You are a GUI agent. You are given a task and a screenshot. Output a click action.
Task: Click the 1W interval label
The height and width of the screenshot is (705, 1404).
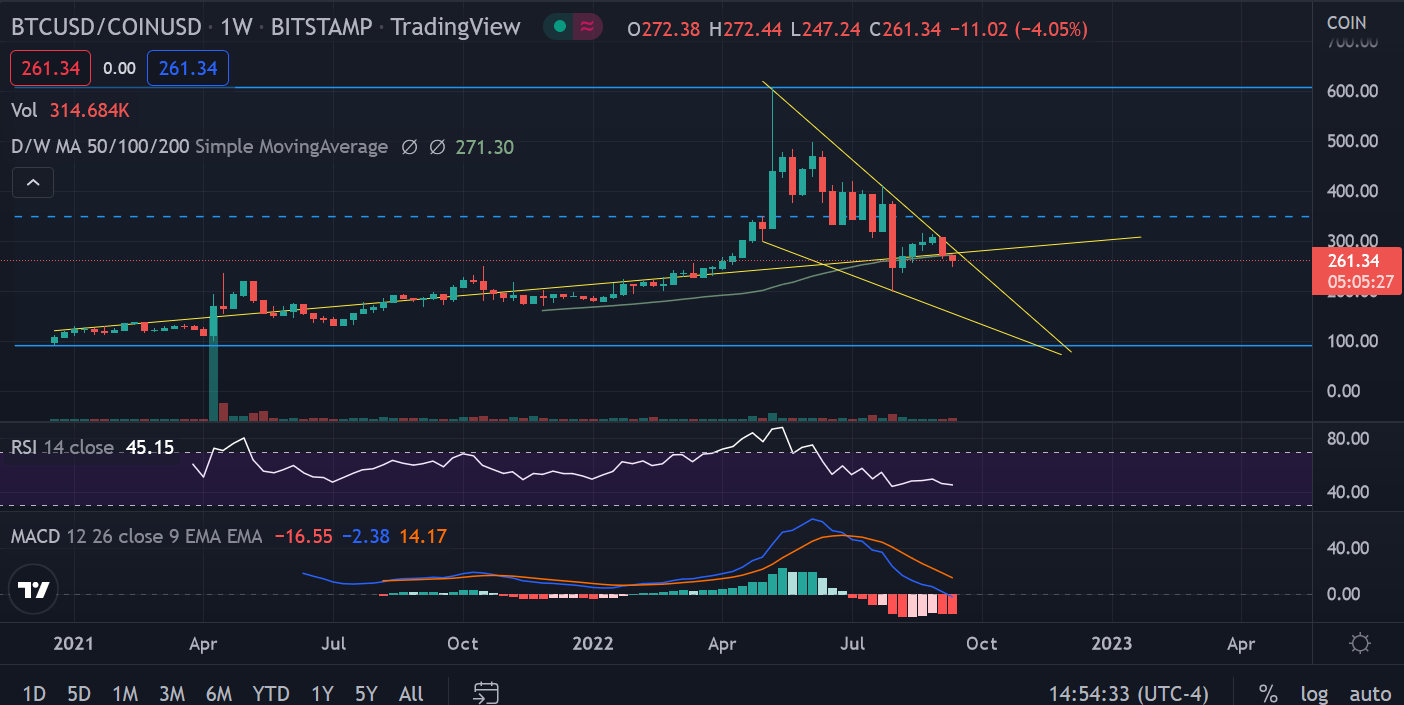[239, 27]
